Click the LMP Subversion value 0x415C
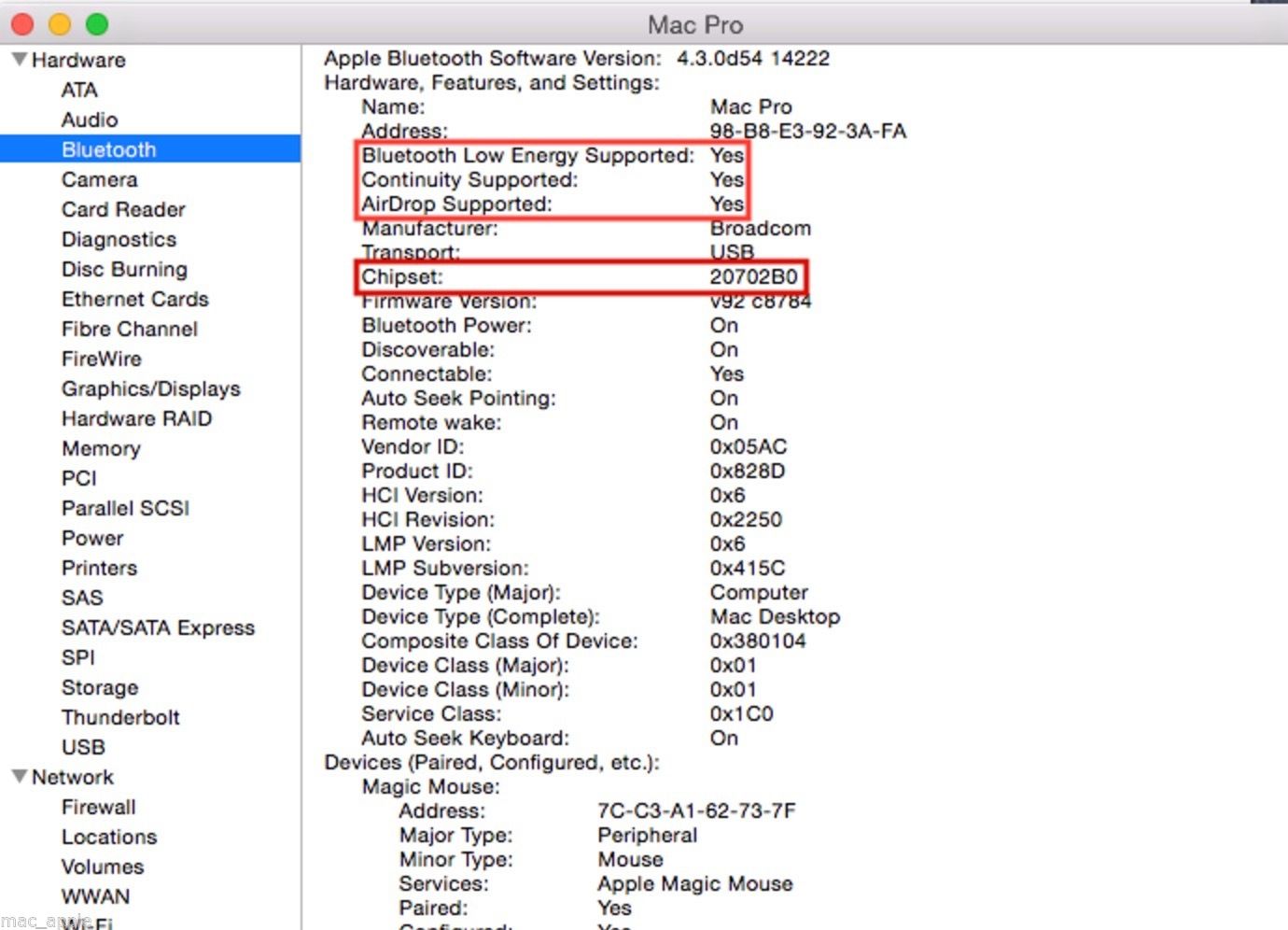1288x930 pixels. 748,568
